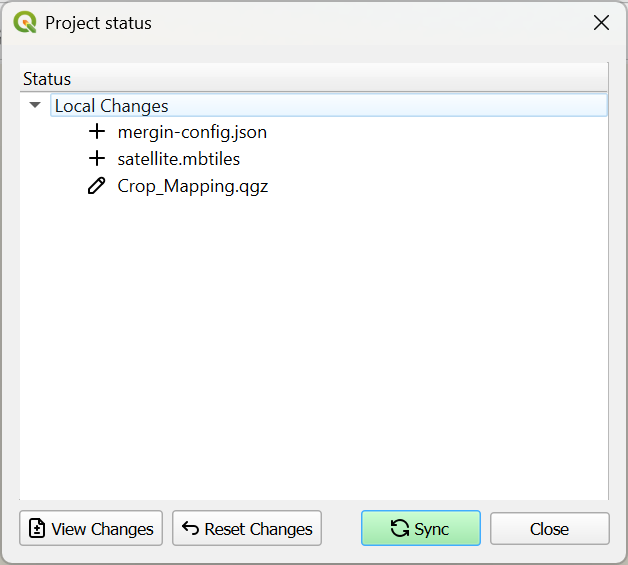The image size is (628, 565).
Task: Select the Crop_Mapping.qgz project file
Action: pyautogui.click(x=192, y=186)
